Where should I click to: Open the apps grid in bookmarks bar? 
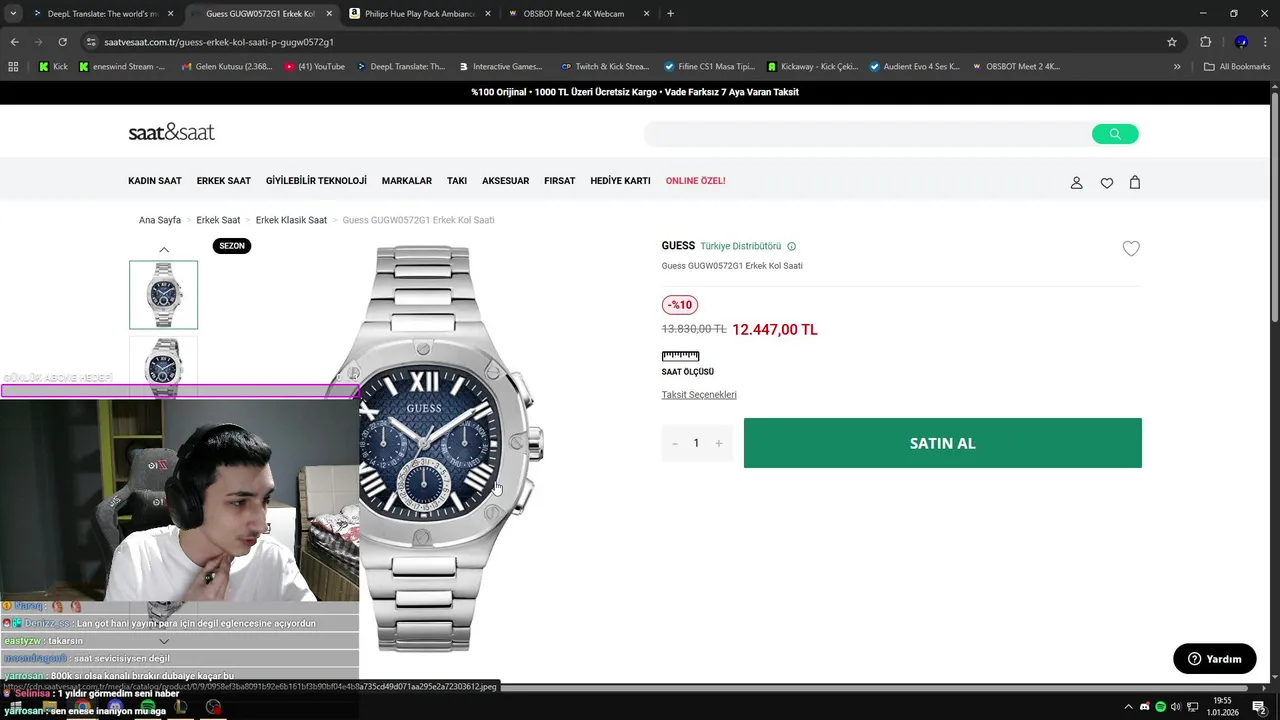tap(13, 67)
